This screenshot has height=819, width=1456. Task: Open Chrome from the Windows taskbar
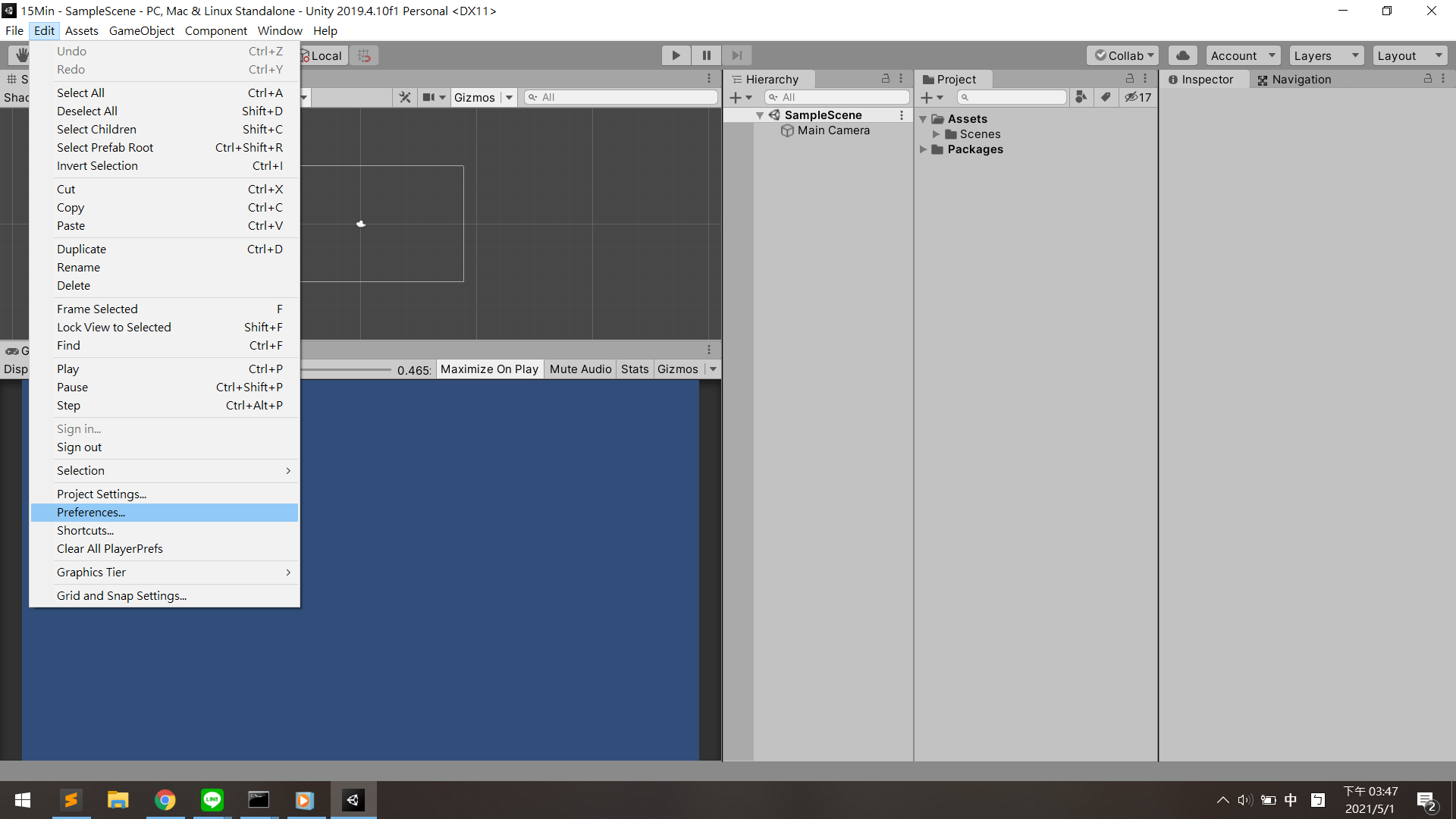point(165,800)
